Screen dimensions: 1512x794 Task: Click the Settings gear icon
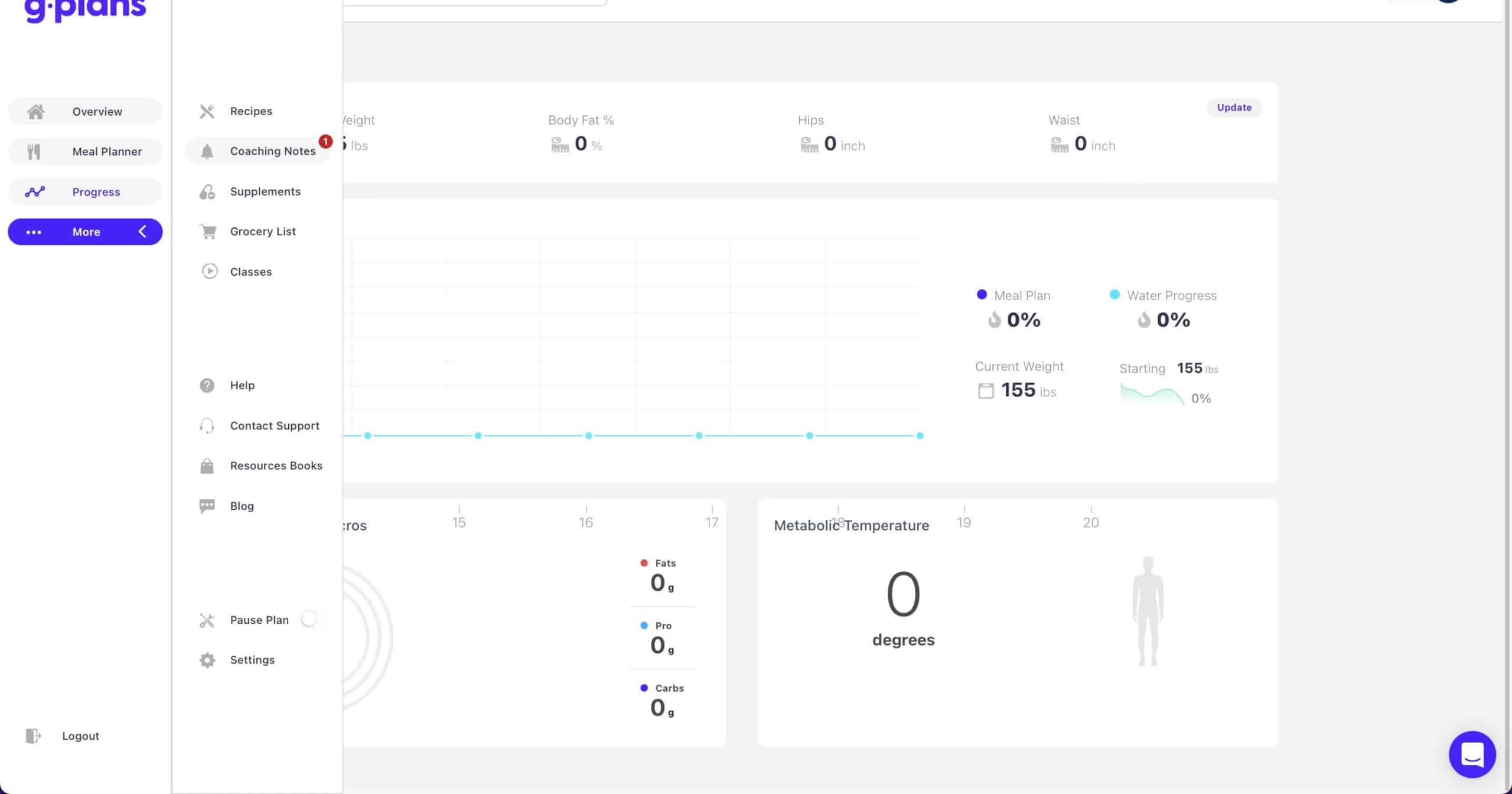[207, 660]
